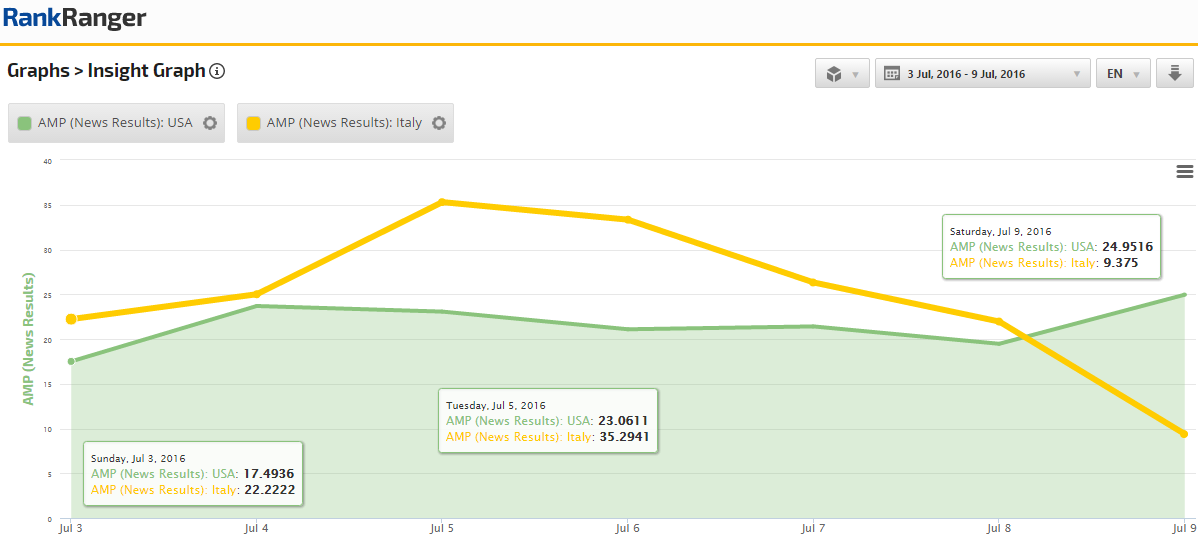Click the info icon beside Insight Graph
This screenshot has height=542, width=1198.
[x=217, y=71]
